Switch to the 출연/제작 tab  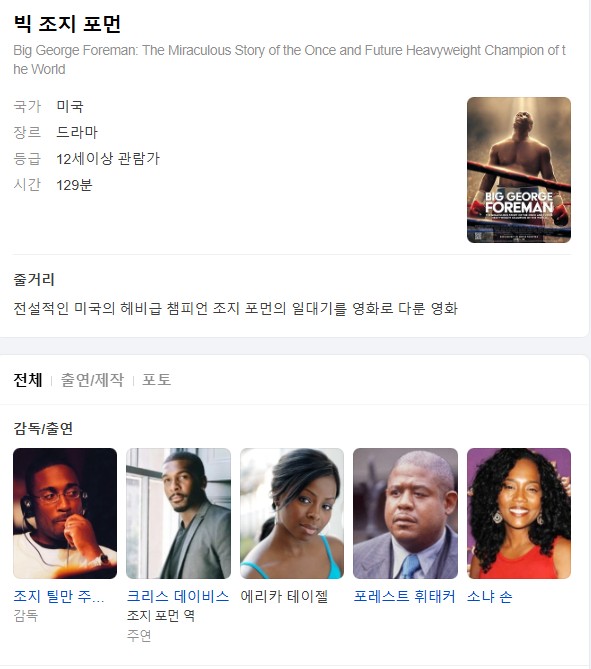pos(92,379)
